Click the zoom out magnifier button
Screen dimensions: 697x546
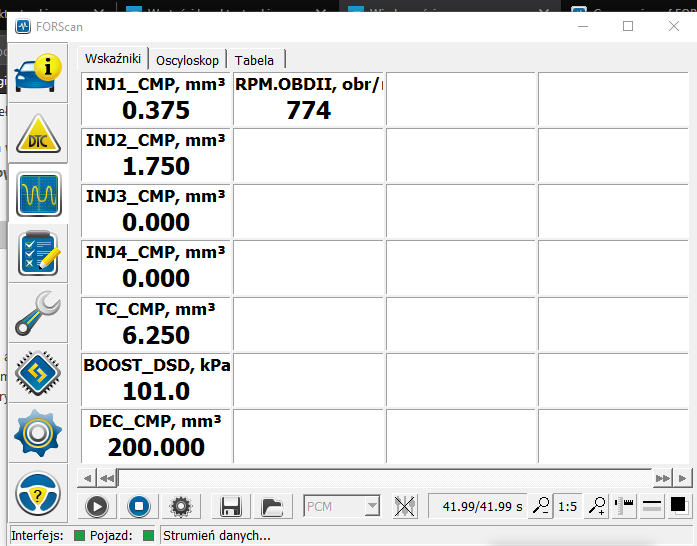click(x=541, y=506)
